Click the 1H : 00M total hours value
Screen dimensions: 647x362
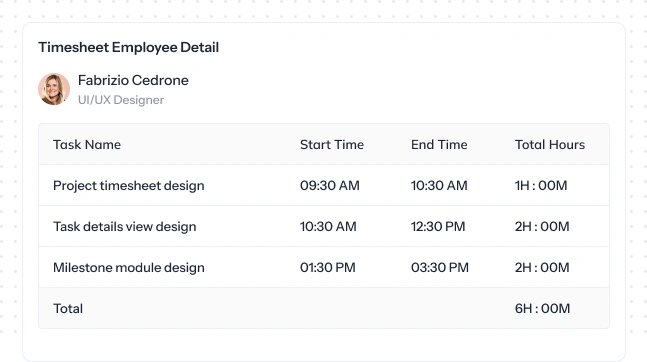coord(541,185)
